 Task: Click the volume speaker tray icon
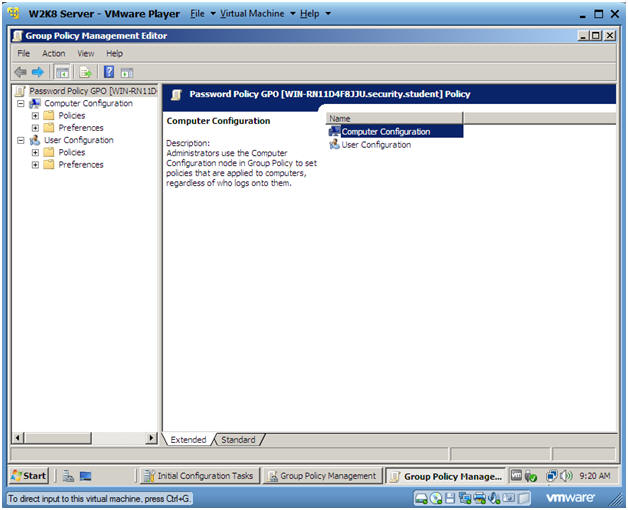tap(566, 476)
